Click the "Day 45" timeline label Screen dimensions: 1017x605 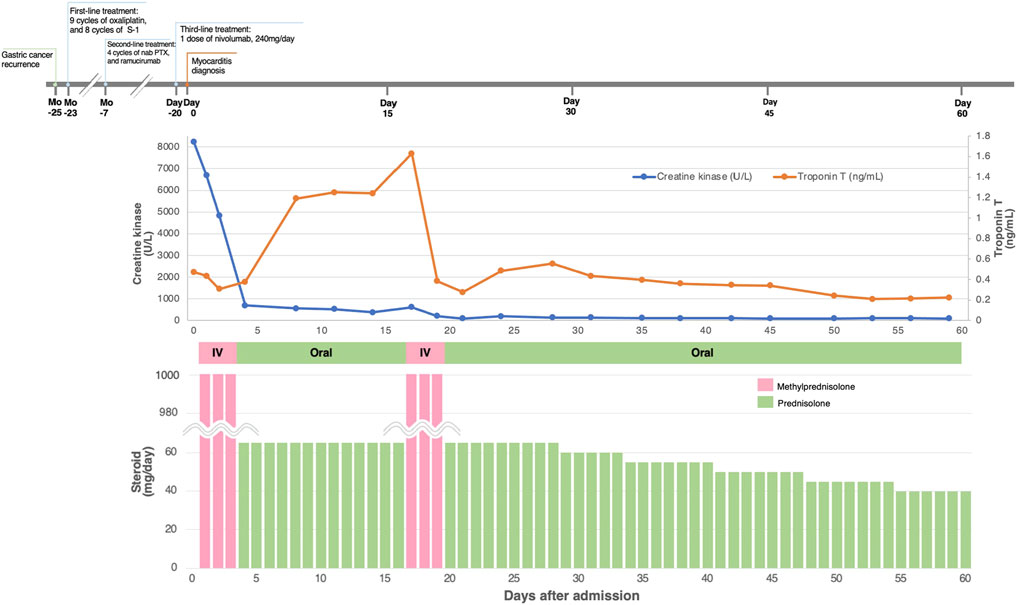[770, 108]
